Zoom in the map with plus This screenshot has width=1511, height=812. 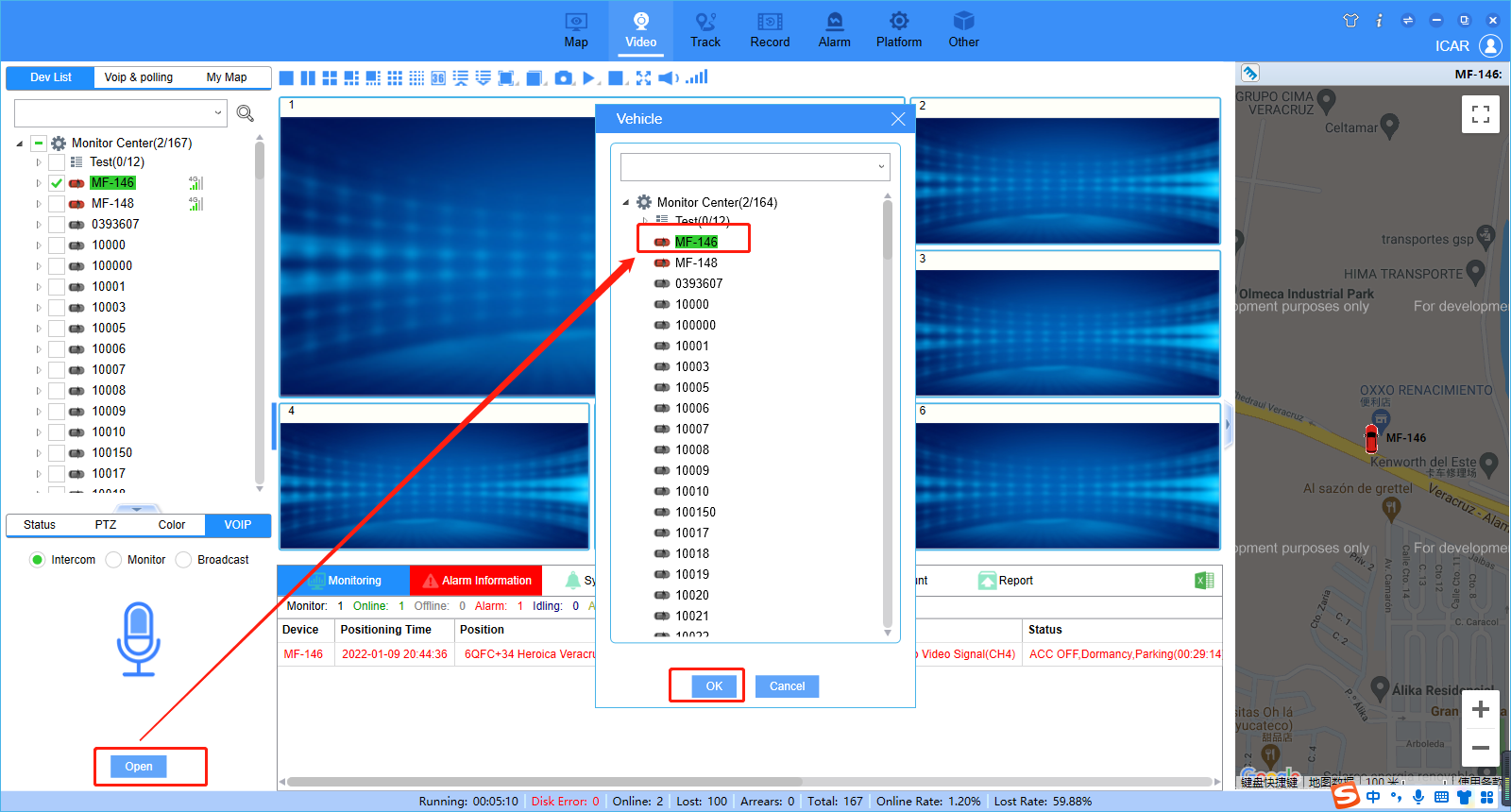pos(1481,709)
